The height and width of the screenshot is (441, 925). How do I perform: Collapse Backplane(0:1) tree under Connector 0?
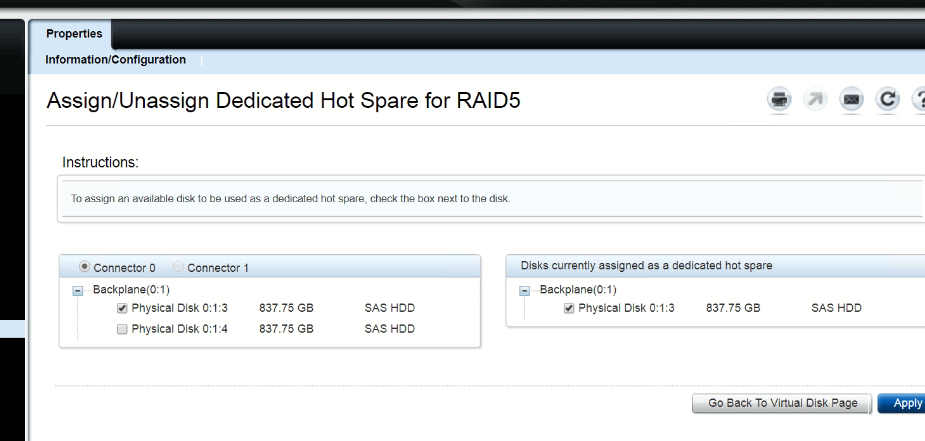coord(78,290)
